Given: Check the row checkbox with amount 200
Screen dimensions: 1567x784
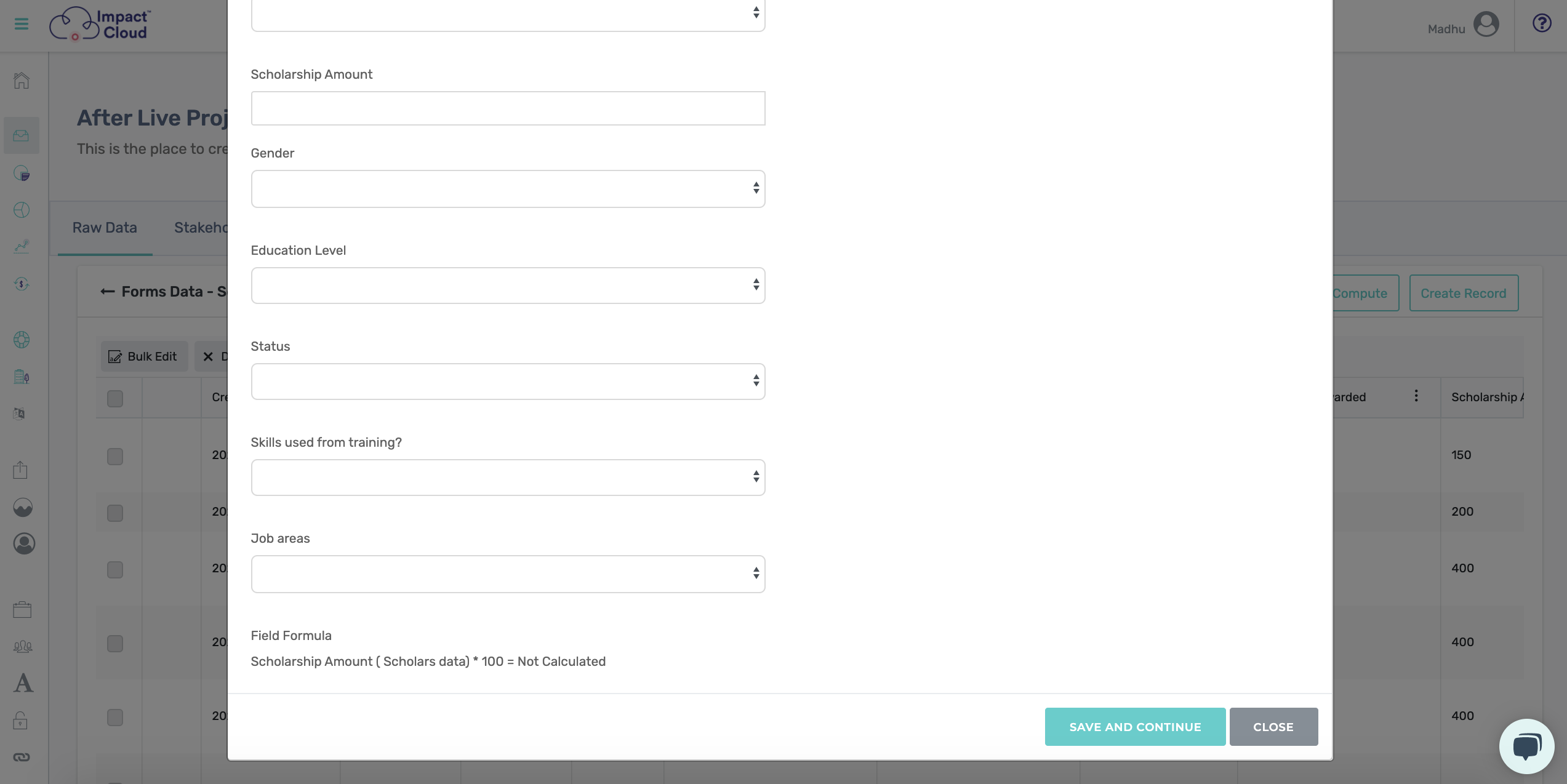Looking at the screenshot, I should tap(115, 513).
